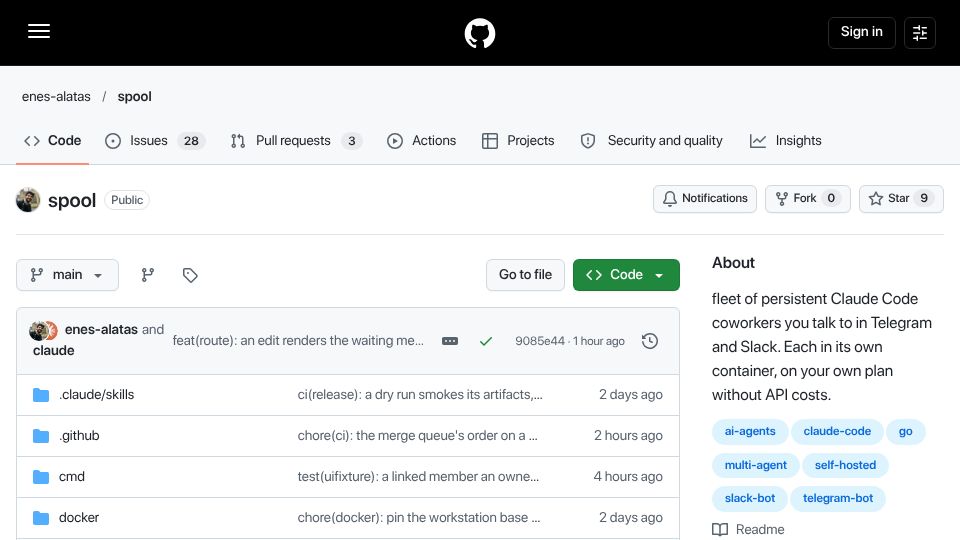The width and height of the screenshot is (960, 540).
Task: Open the Readme link
Action: (x=748, y=530)
